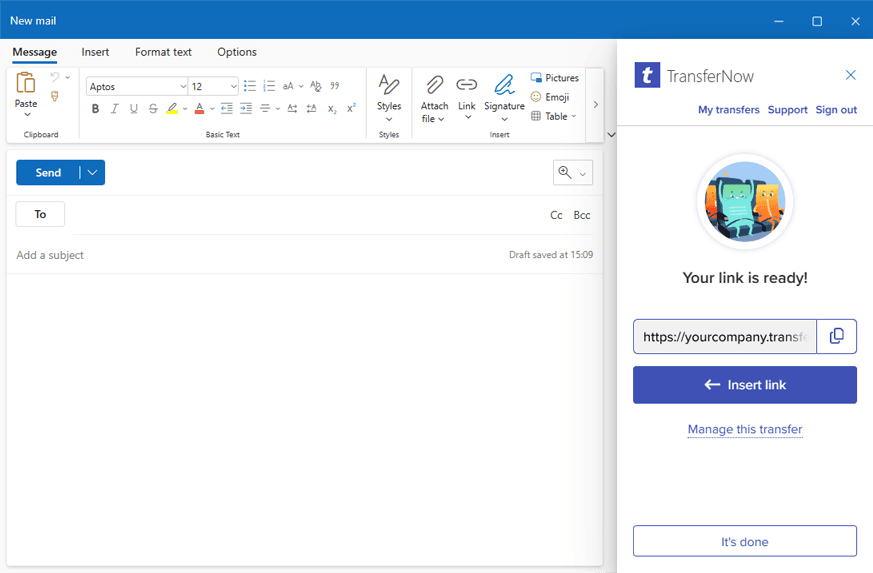
Task: Click the Signature pen icon
Action: (x=504, y=85)
